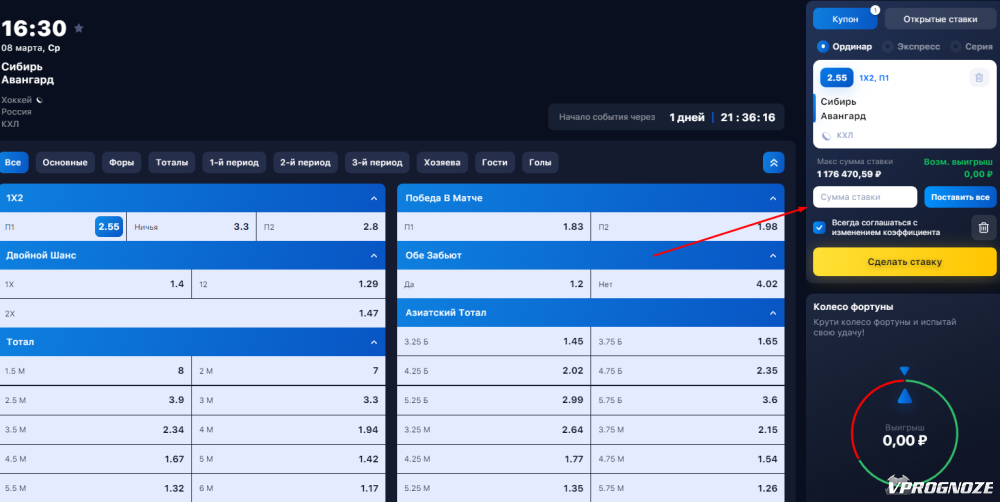Pick 12 double chance at 1.29
The image size is (1000, 502).
pyautogui.click(x=288, y=284)
